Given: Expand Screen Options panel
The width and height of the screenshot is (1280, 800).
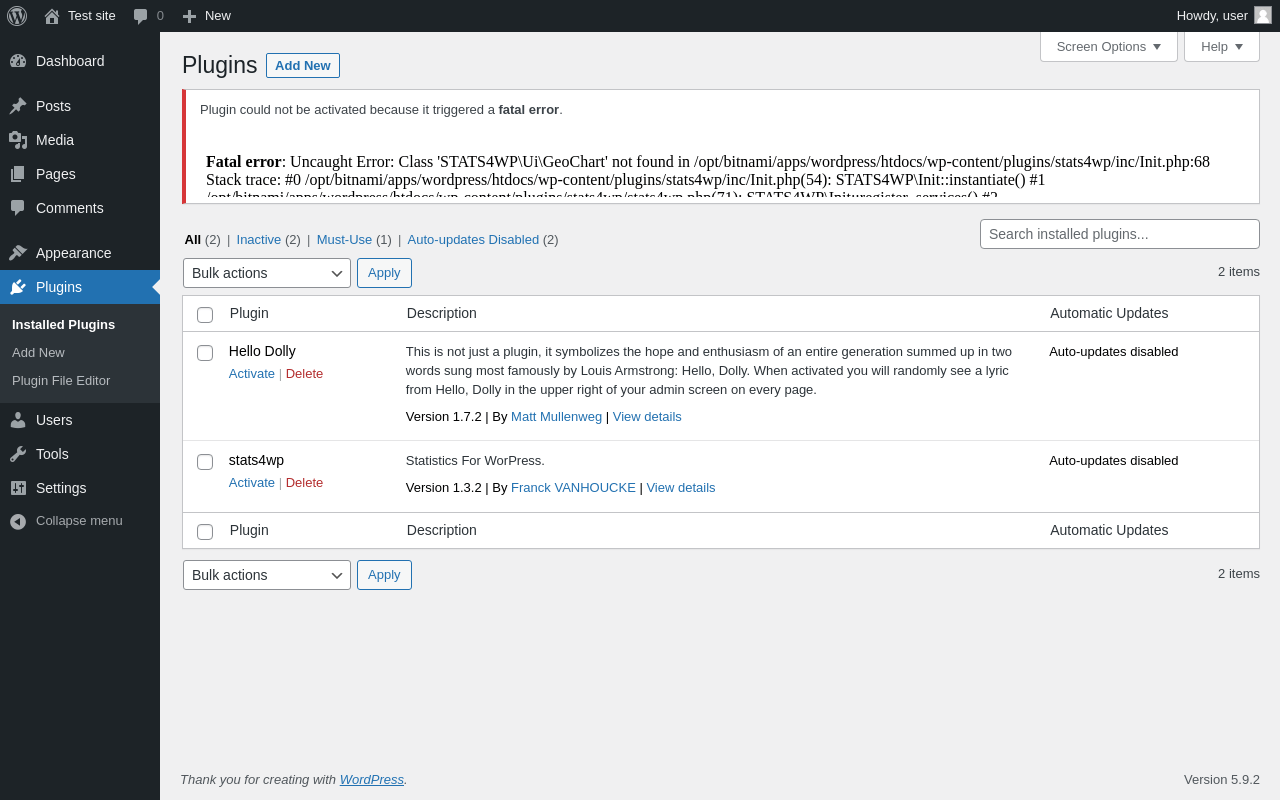Looking at the screenshot, I should (x=1109, y=46).
